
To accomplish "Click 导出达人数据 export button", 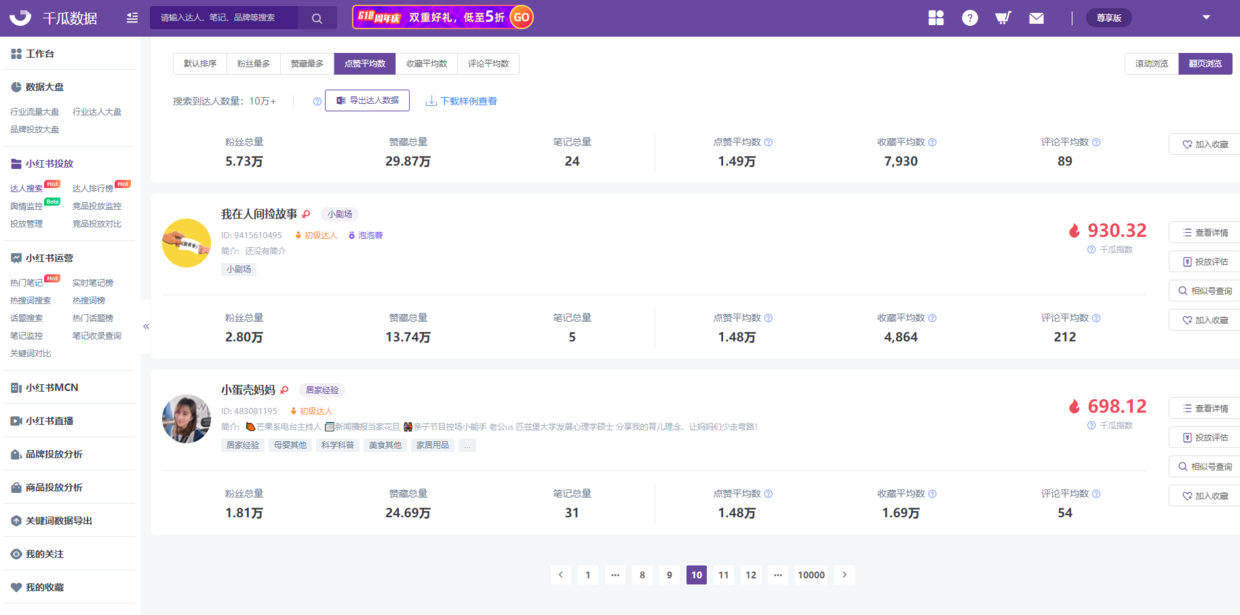I will pyautogui.click(x=367, y=101).
